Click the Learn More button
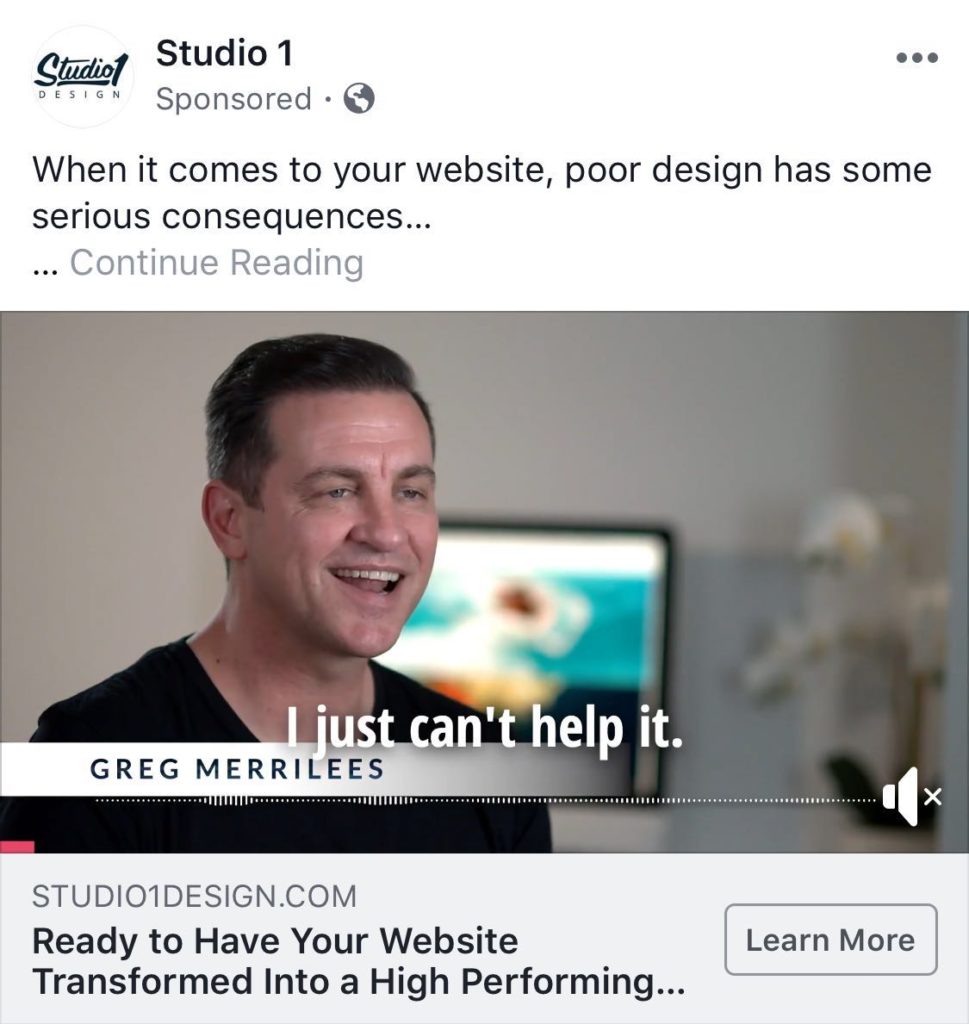The image size is (969, 1024). [831, 940]
